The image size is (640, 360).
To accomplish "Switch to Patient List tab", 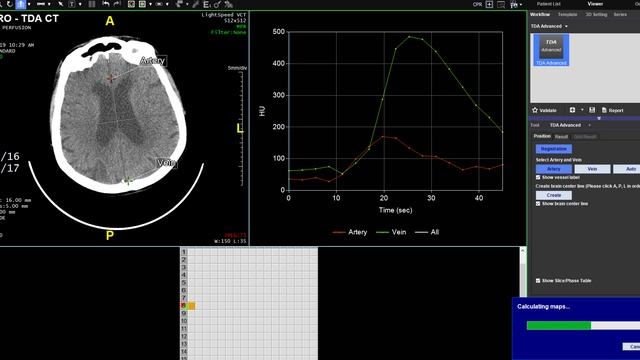I will click(x=548, y=4).
